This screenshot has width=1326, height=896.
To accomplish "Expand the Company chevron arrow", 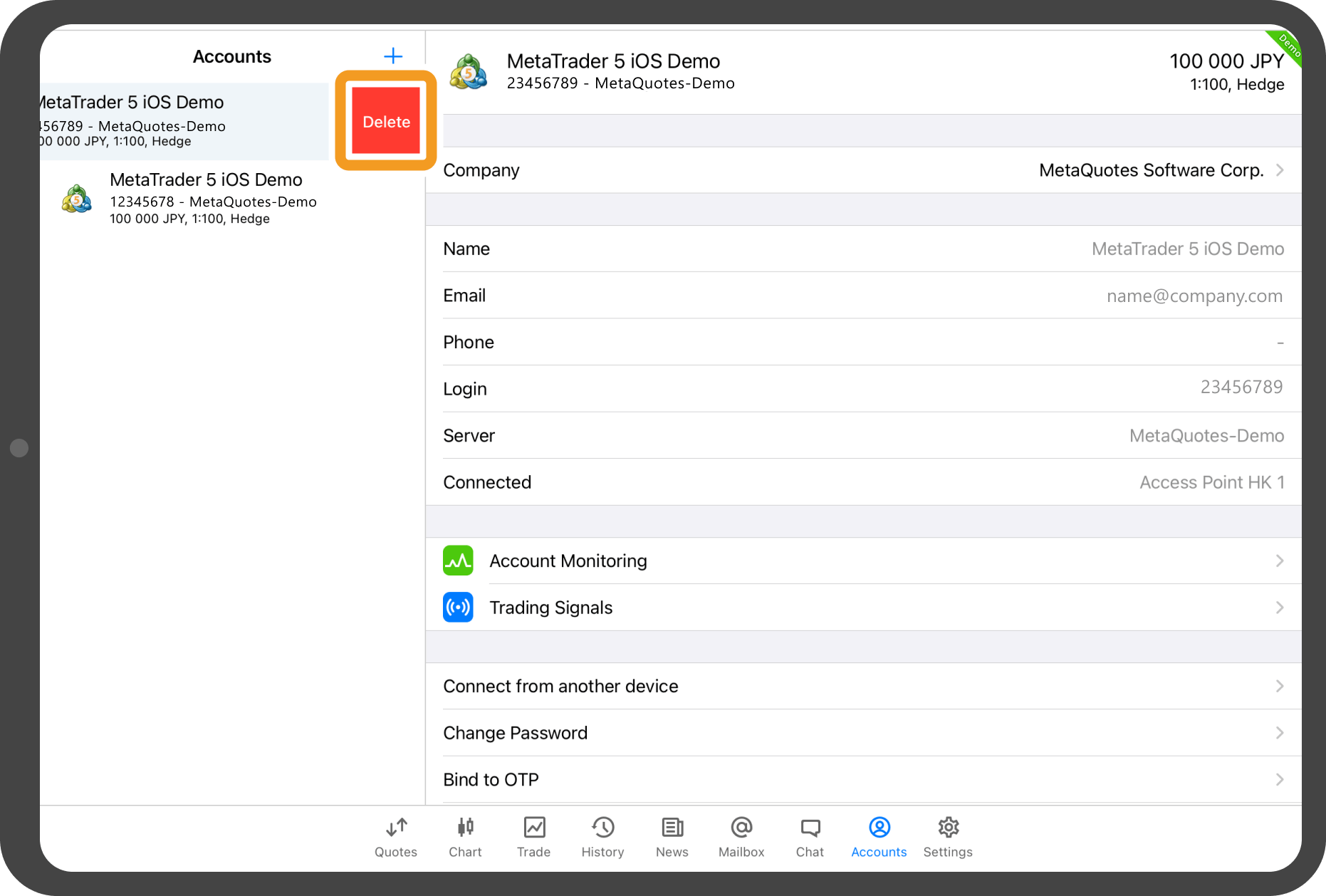I will pyautogui.click(x=1280, y=170).
